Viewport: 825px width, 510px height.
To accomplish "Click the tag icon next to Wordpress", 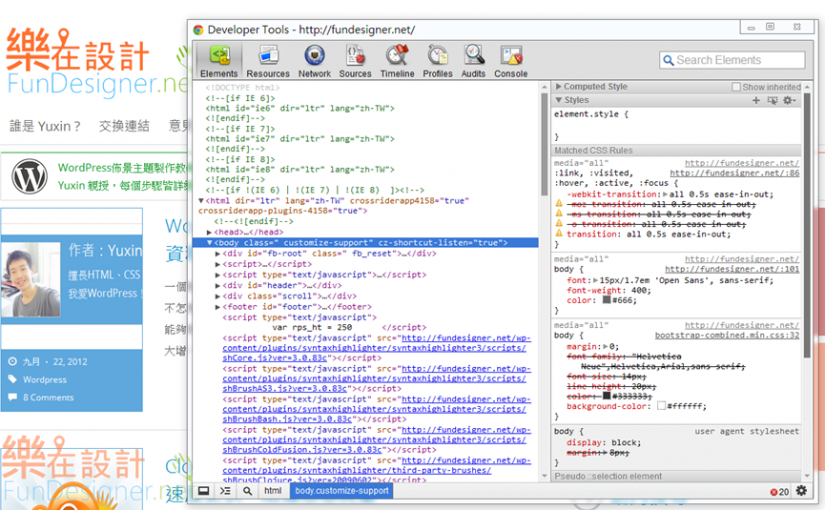I will tap(12, 379).
